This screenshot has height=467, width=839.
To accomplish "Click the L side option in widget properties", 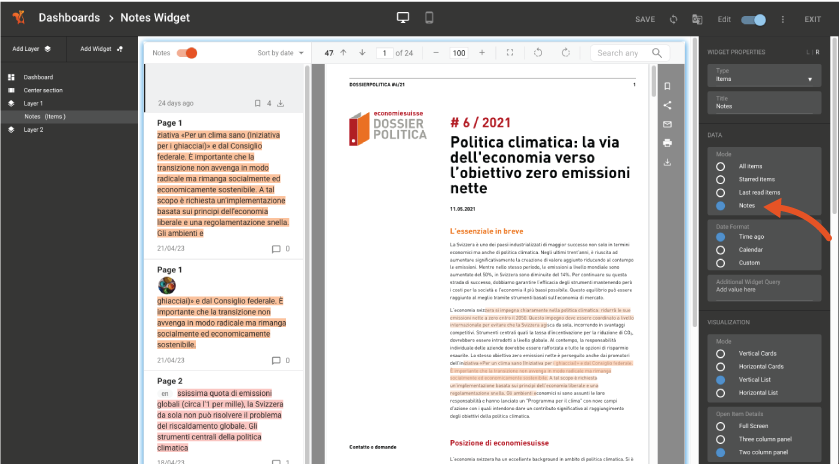I will tap(807, 52).
